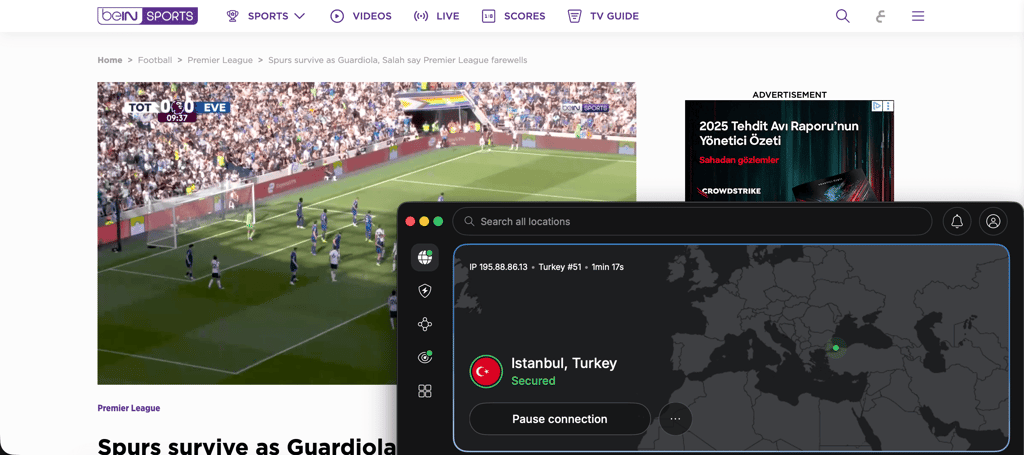Open Meshnet sidebar icon in VPN
This screenshot has width=1024, height=455.
point(424,324)
